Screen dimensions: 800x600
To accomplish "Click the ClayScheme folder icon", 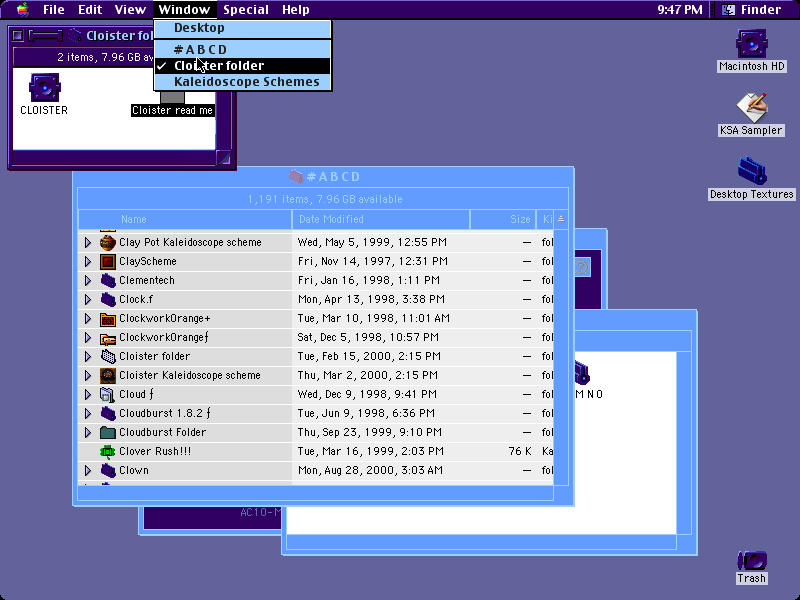I will coord(108,261).
